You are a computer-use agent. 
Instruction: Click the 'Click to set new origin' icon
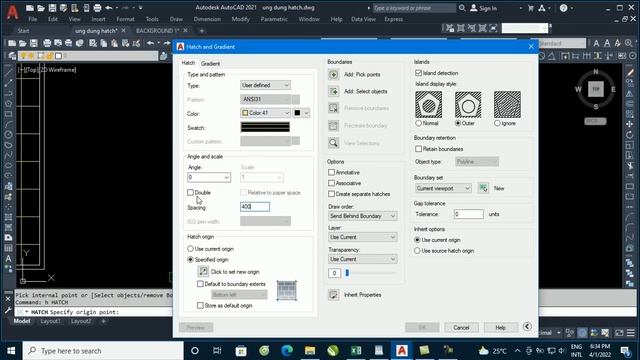click(203, 271)
